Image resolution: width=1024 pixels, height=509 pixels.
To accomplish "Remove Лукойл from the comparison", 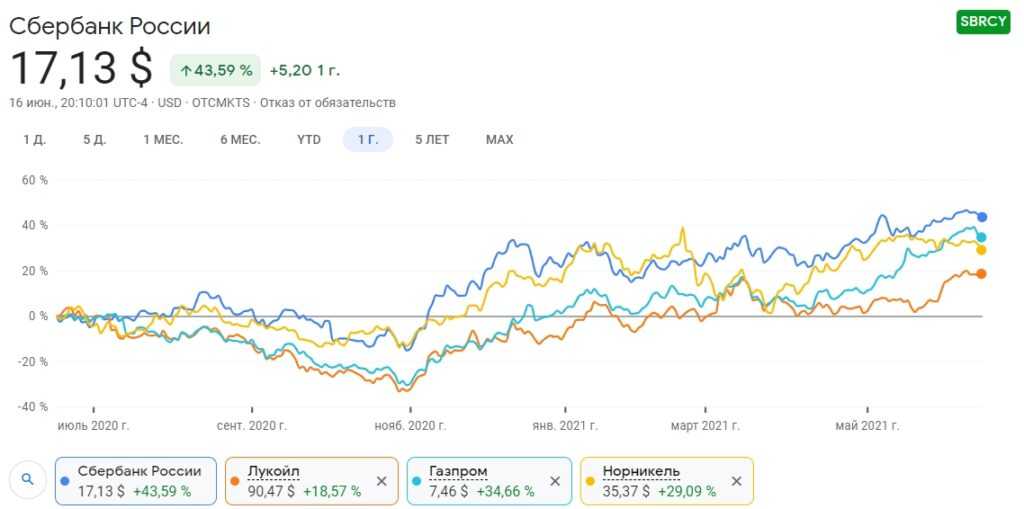I will tap(381, 481).
